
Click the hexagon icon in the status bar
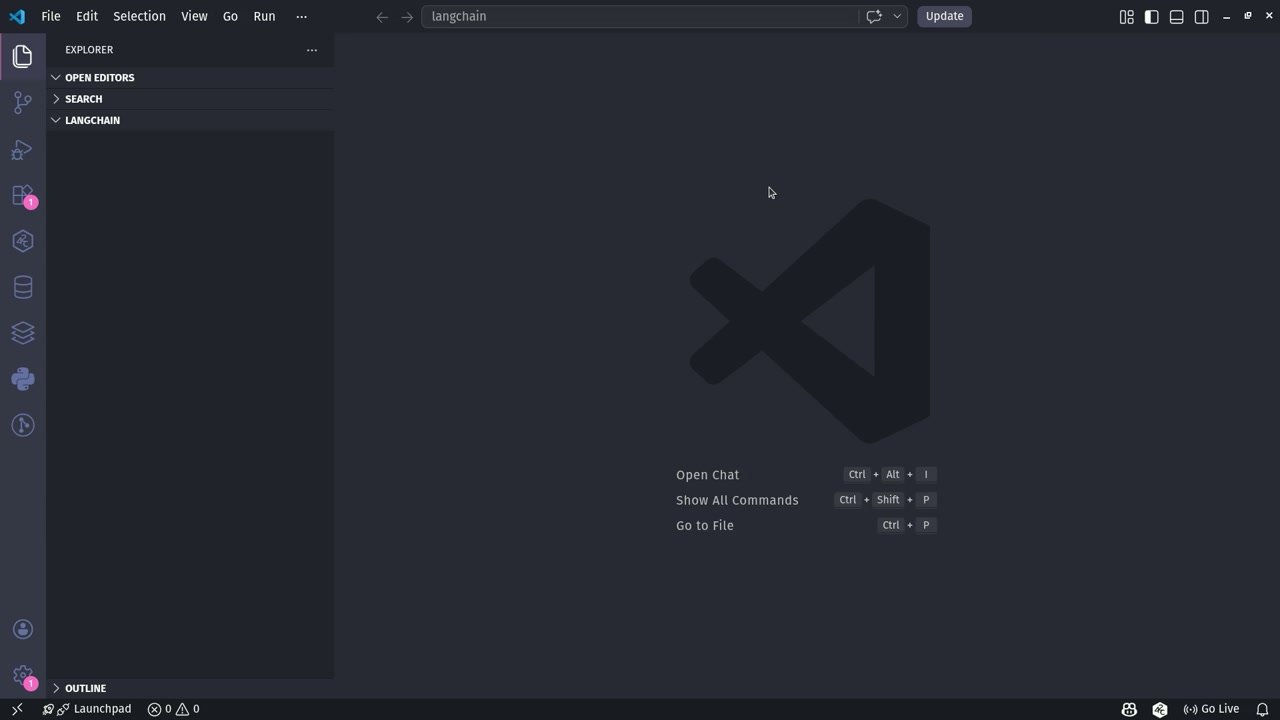click(x=1160, y=709)
